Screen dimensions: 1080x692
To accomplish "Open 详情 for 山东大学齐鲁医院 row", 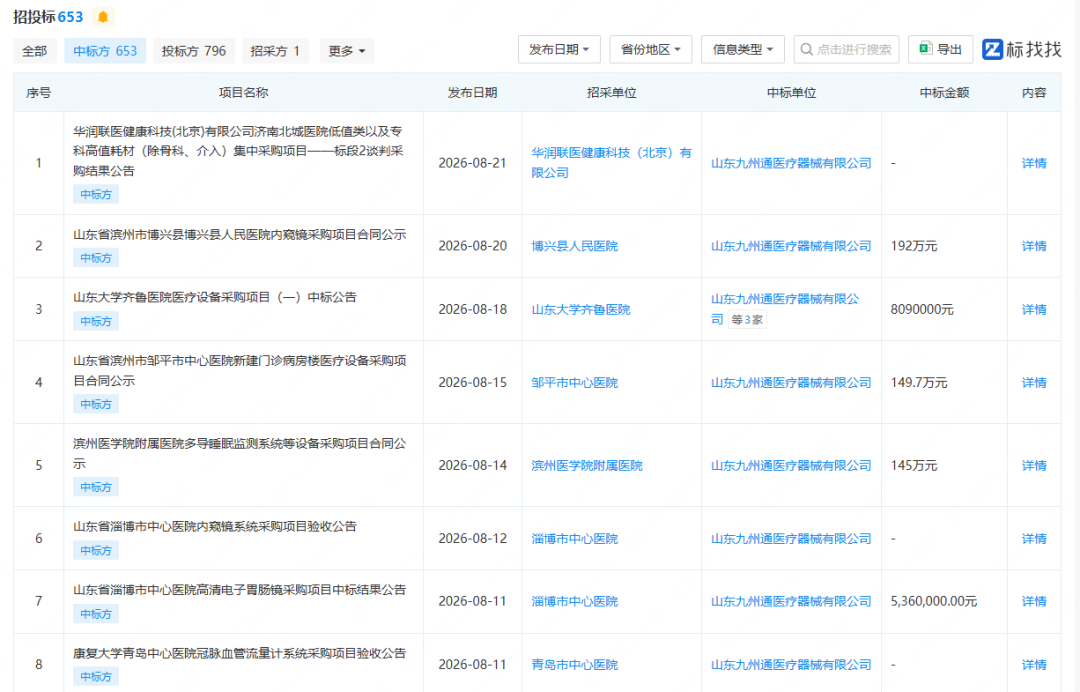I will point(1034,309).
